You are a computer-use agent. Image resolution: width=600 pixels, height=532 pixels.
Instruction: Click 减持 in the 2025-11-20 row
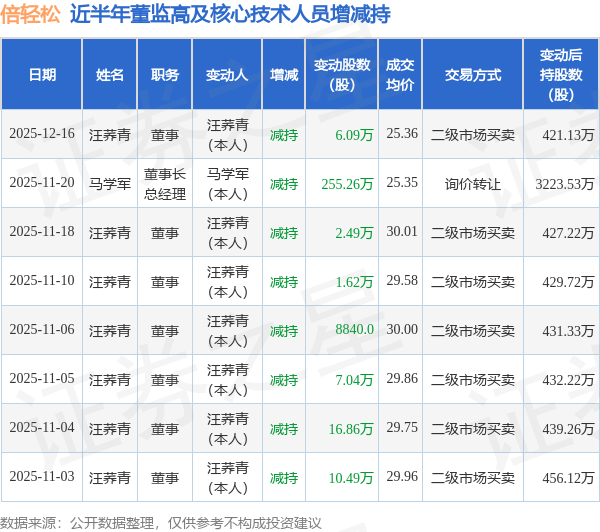point(284,184)
